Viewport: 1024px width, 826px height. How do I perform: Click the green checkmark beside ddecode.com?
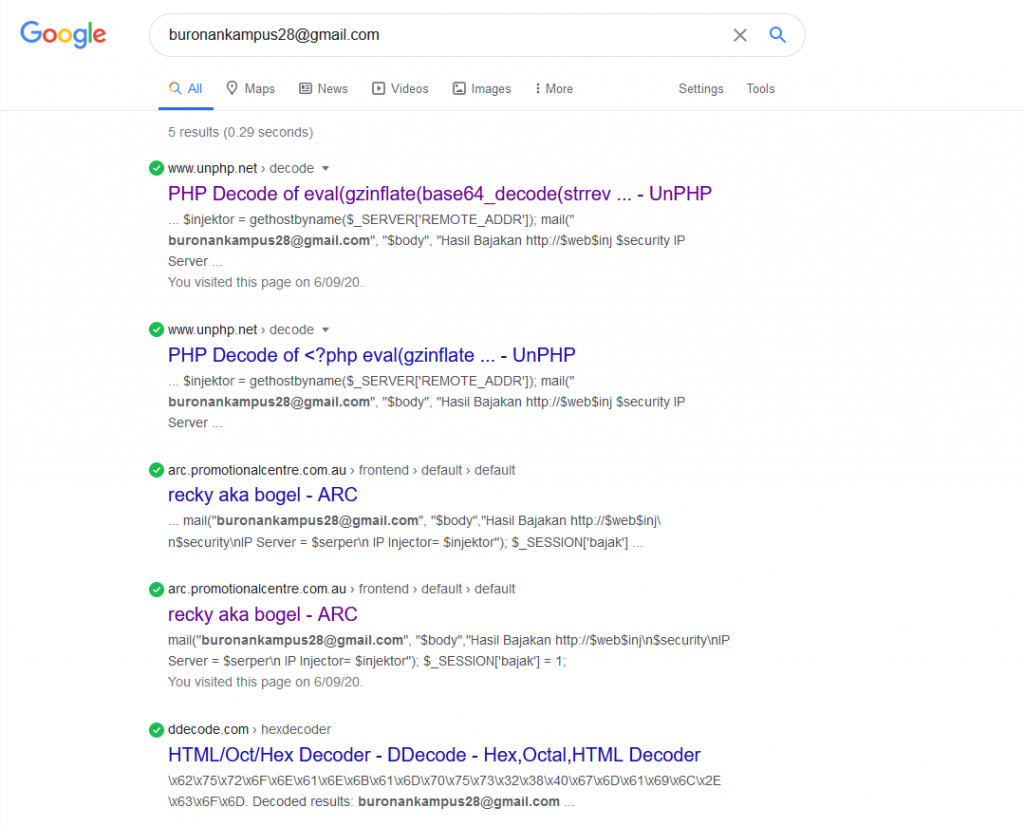[x=156, y=729]
